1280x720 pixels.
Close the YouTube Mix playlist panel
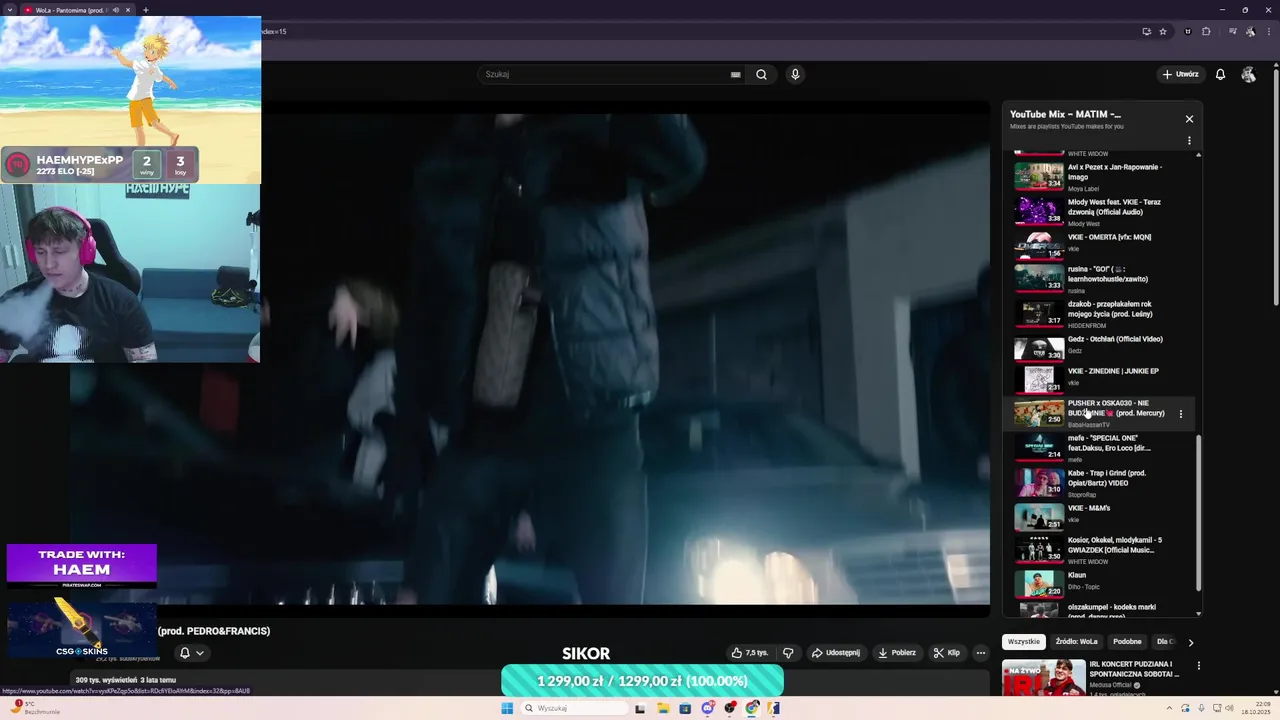pos(1189,119)
